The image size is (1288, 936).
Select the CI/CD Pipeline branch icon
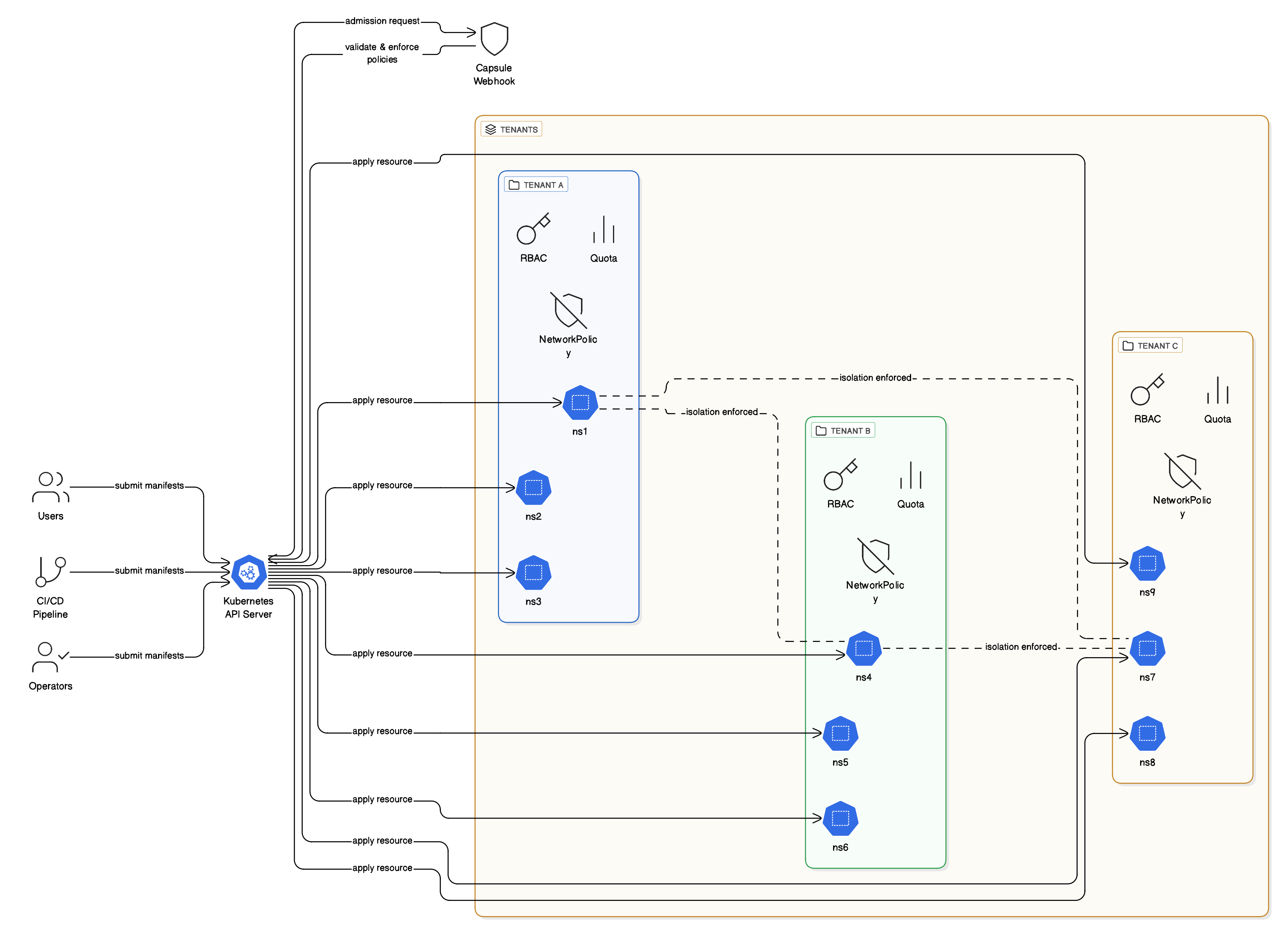51,572
